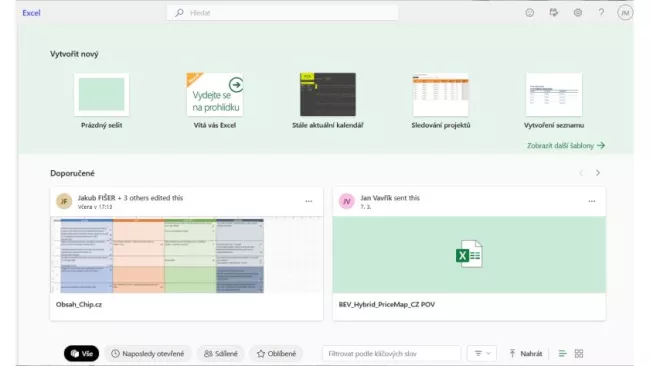Viewport: 650px width, 366px height.
Task: Open the settings gear icon
Action: click(x=577, y=13)
